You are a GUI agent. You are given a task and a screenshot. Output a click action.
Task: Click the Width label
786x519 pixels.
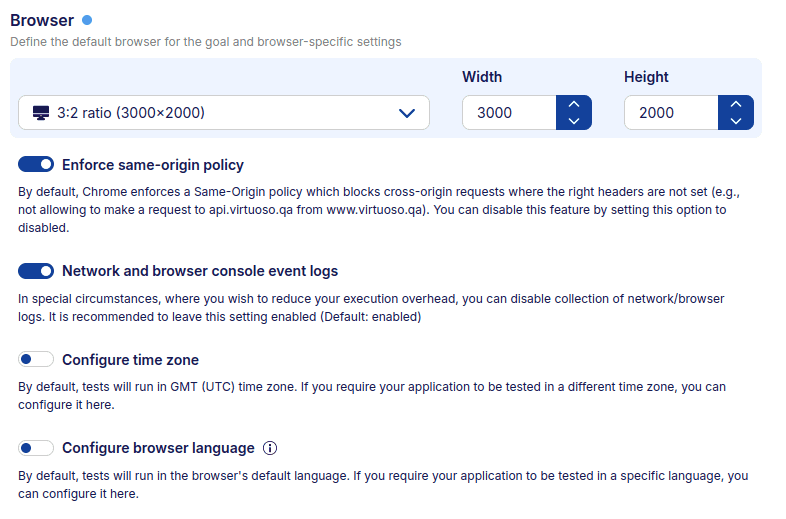(x=482, y=77)
